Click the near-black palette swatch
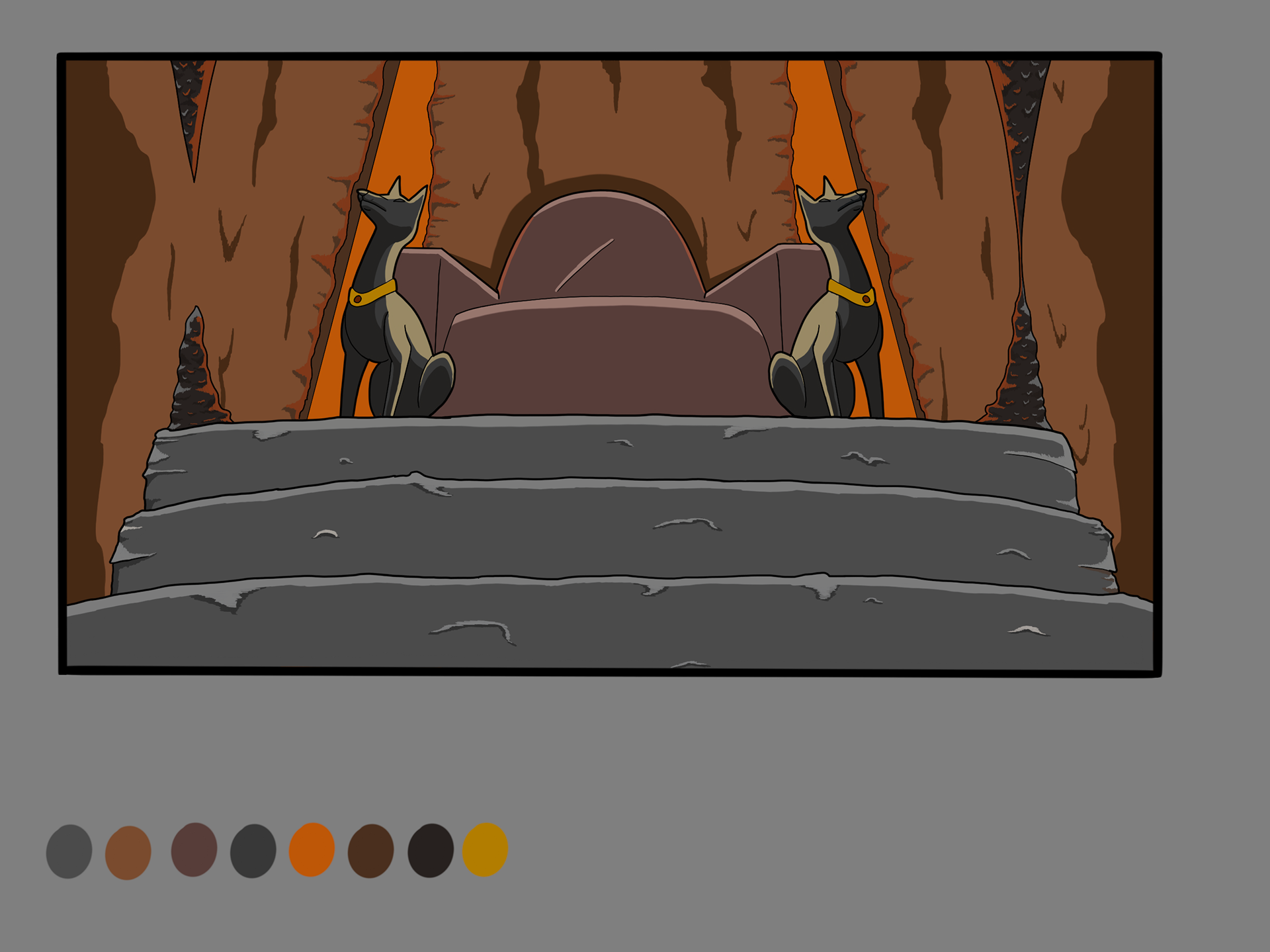 tap(430, 850)
